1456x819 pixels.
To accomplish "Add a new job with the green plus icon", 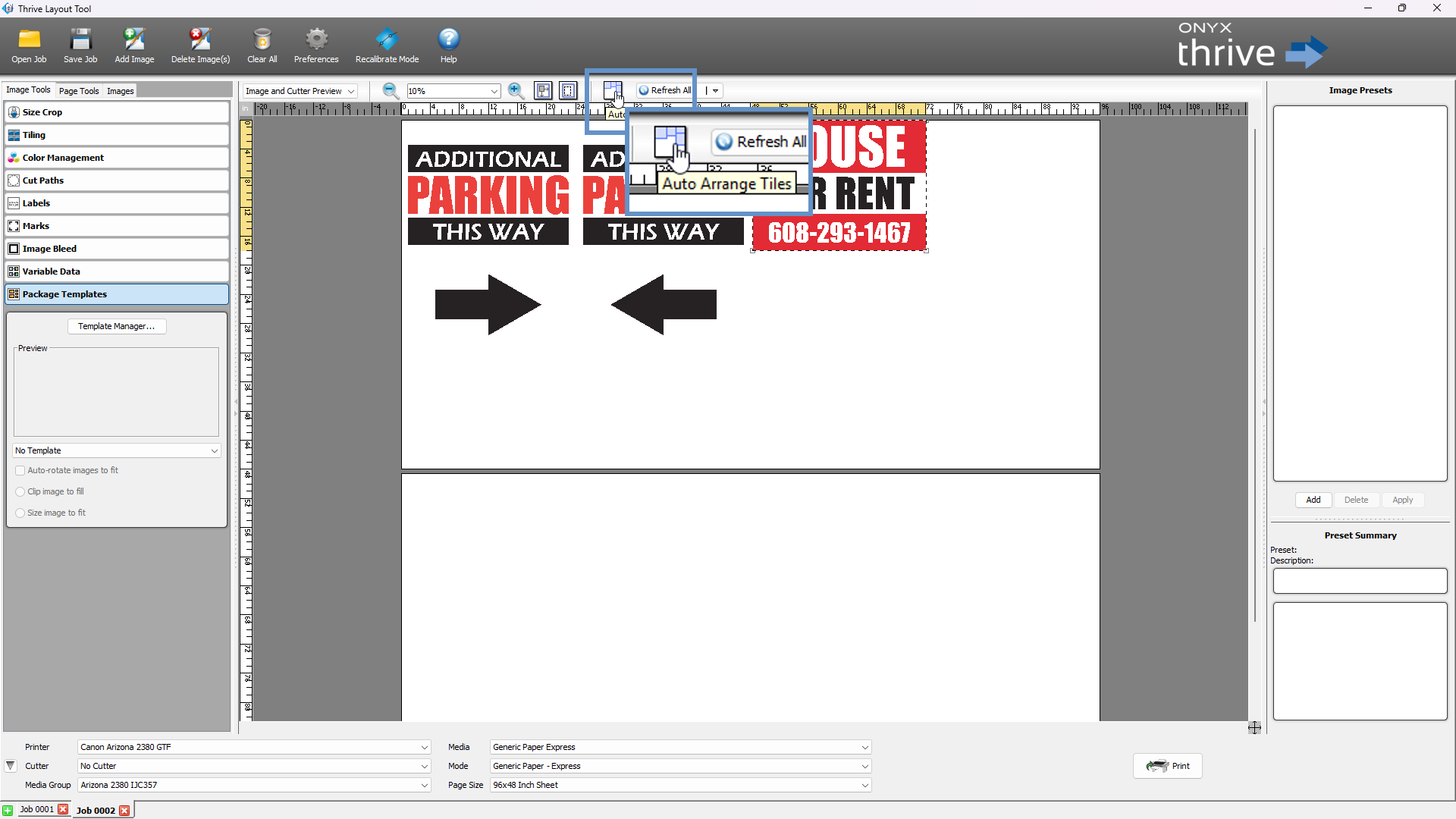I will [x=8, y=810].
